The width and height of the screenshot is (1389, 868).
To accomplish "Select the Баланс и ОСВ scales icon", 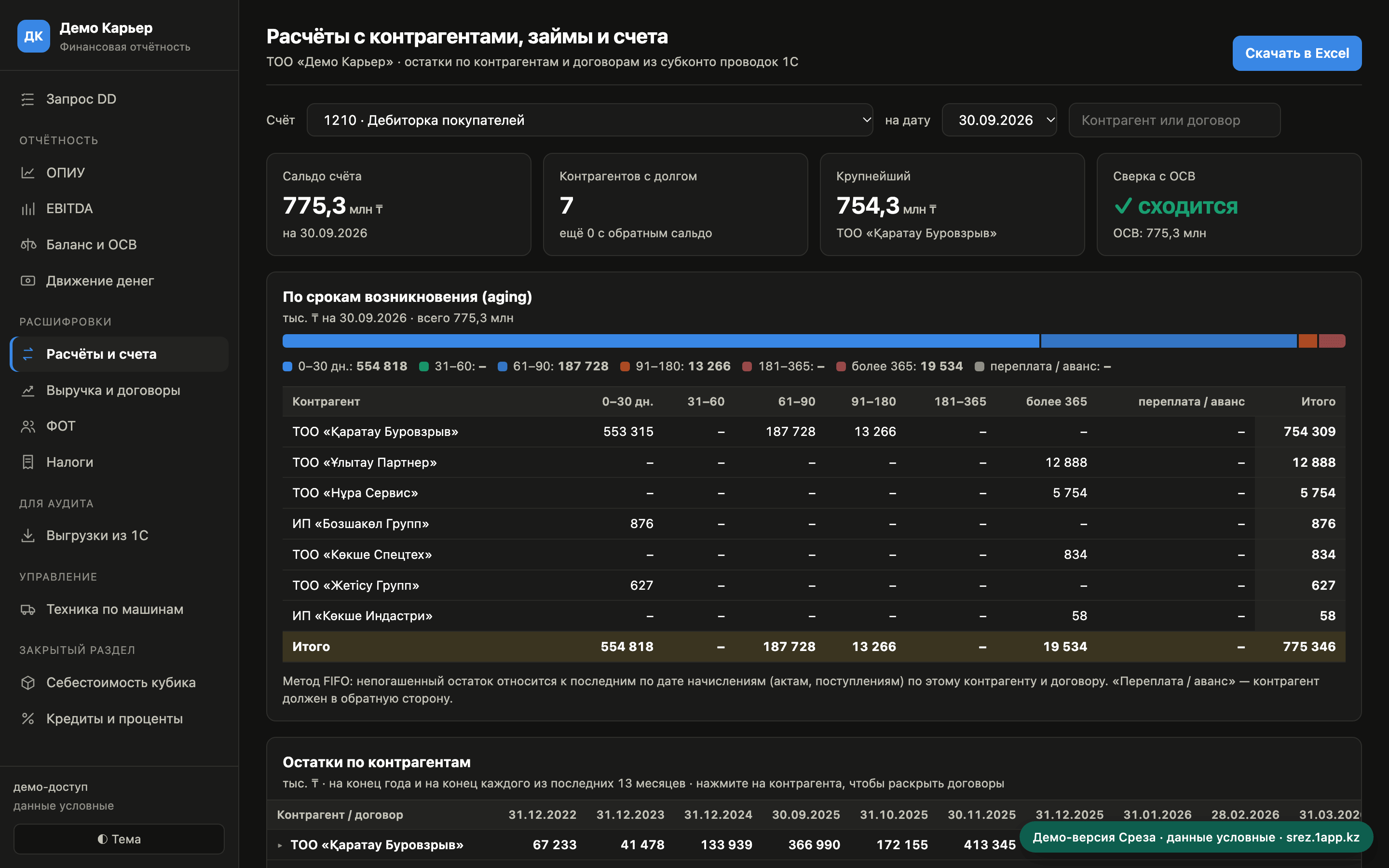I will [27, 245].
